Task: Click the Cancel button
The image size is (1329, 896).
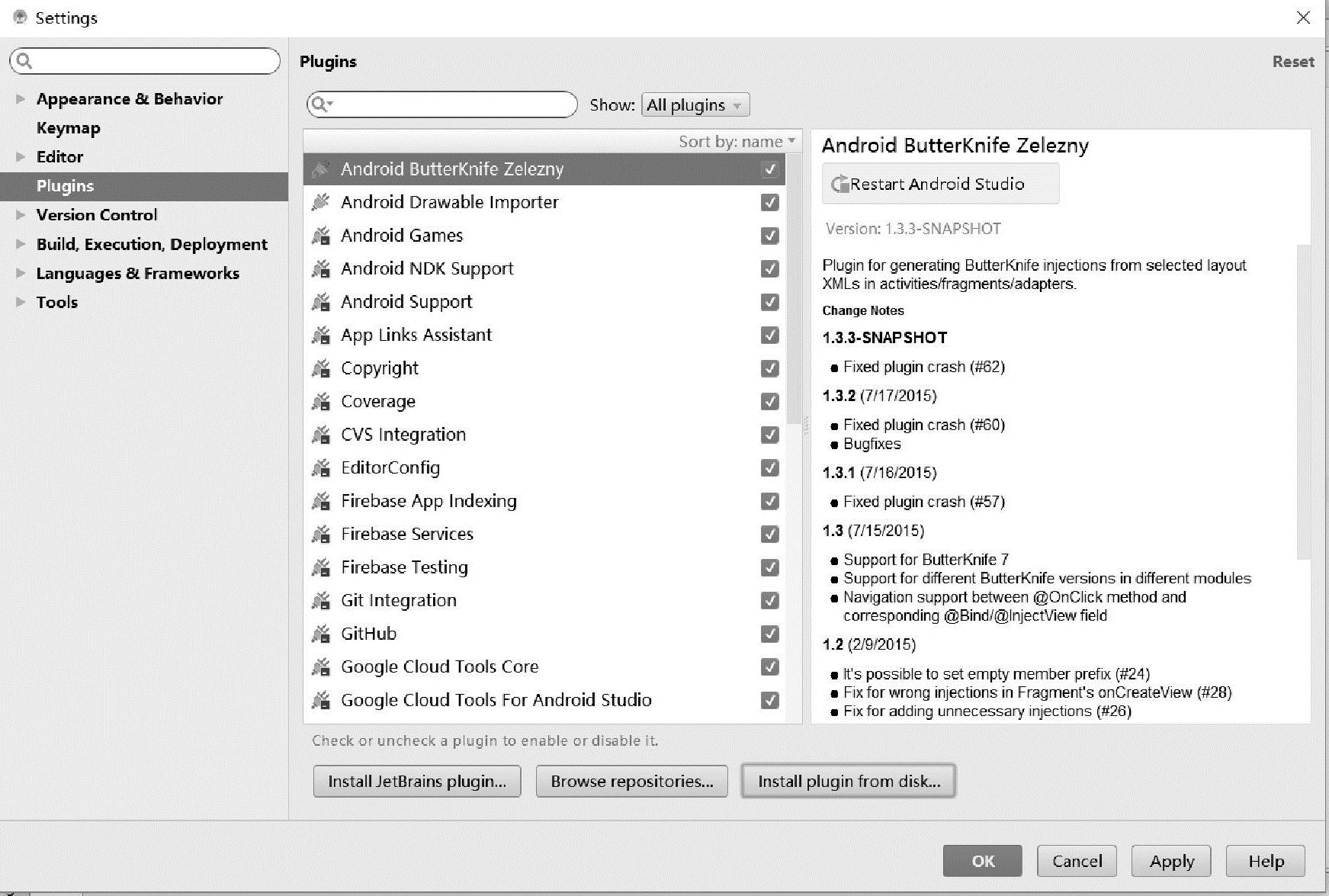Action: point(1077,861)
